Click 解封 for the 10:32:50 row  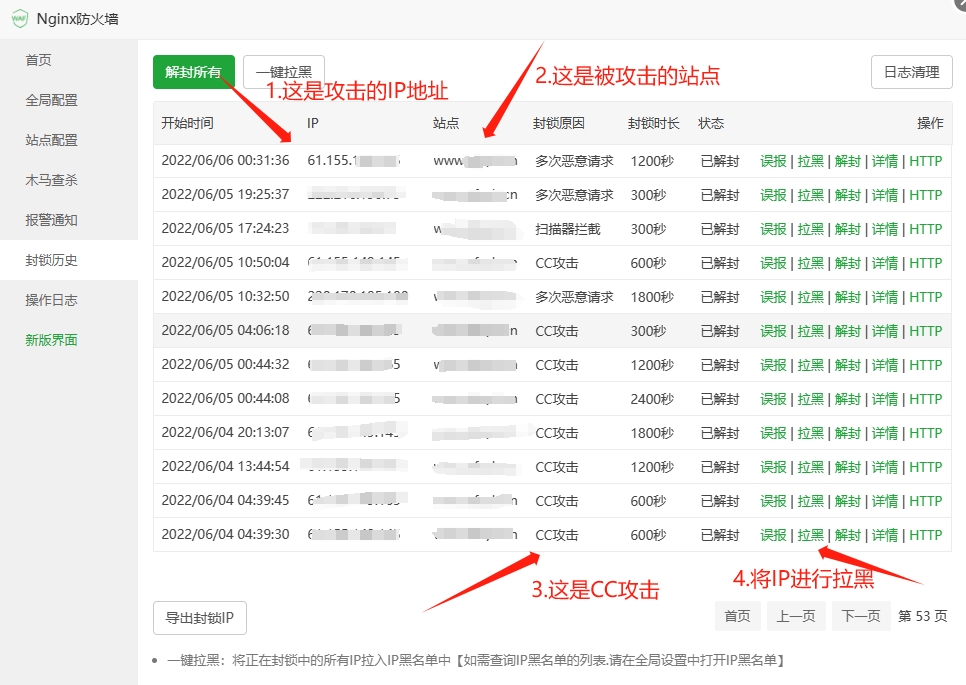coord(848,297)
